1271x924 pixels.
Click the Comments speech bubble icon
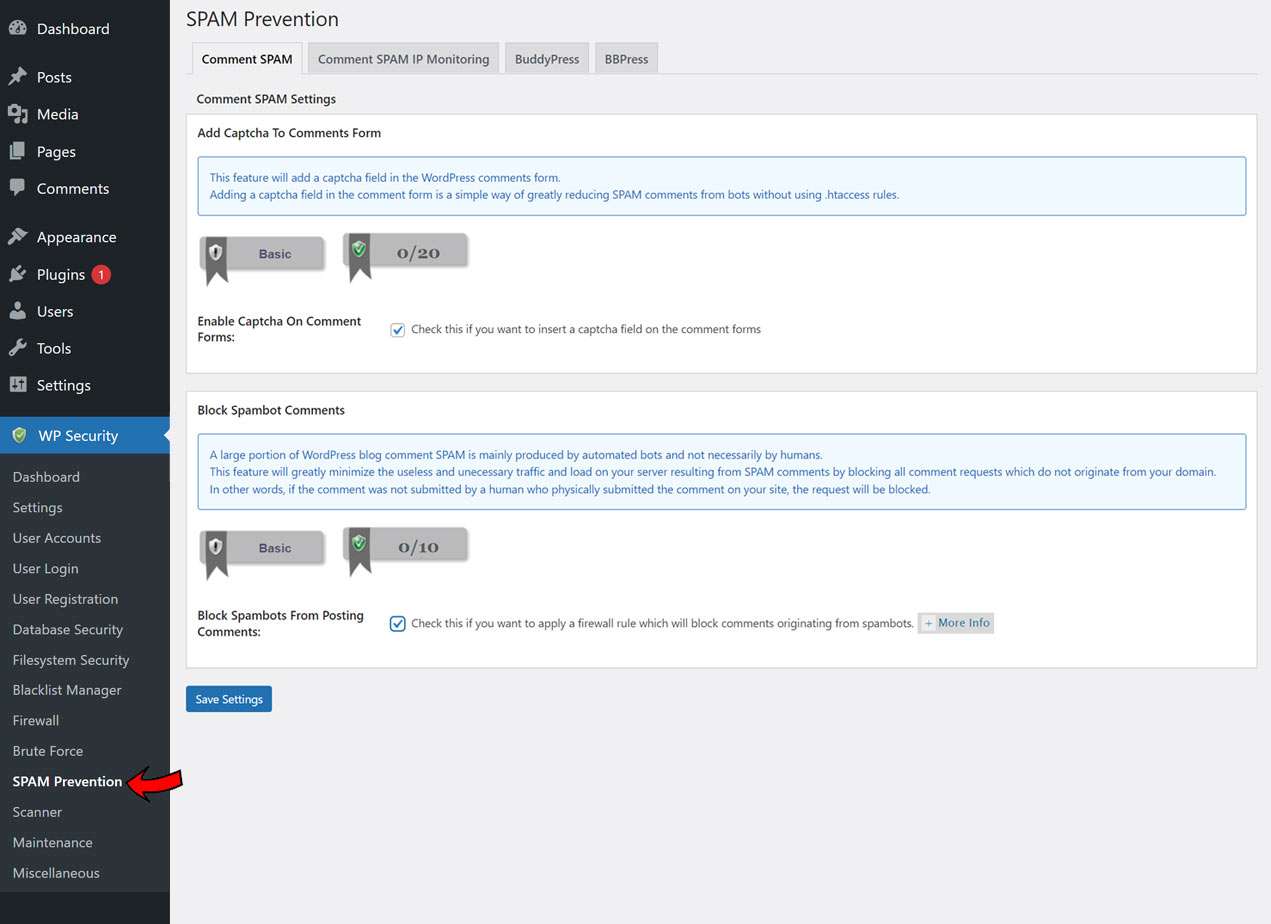(17, 188)
